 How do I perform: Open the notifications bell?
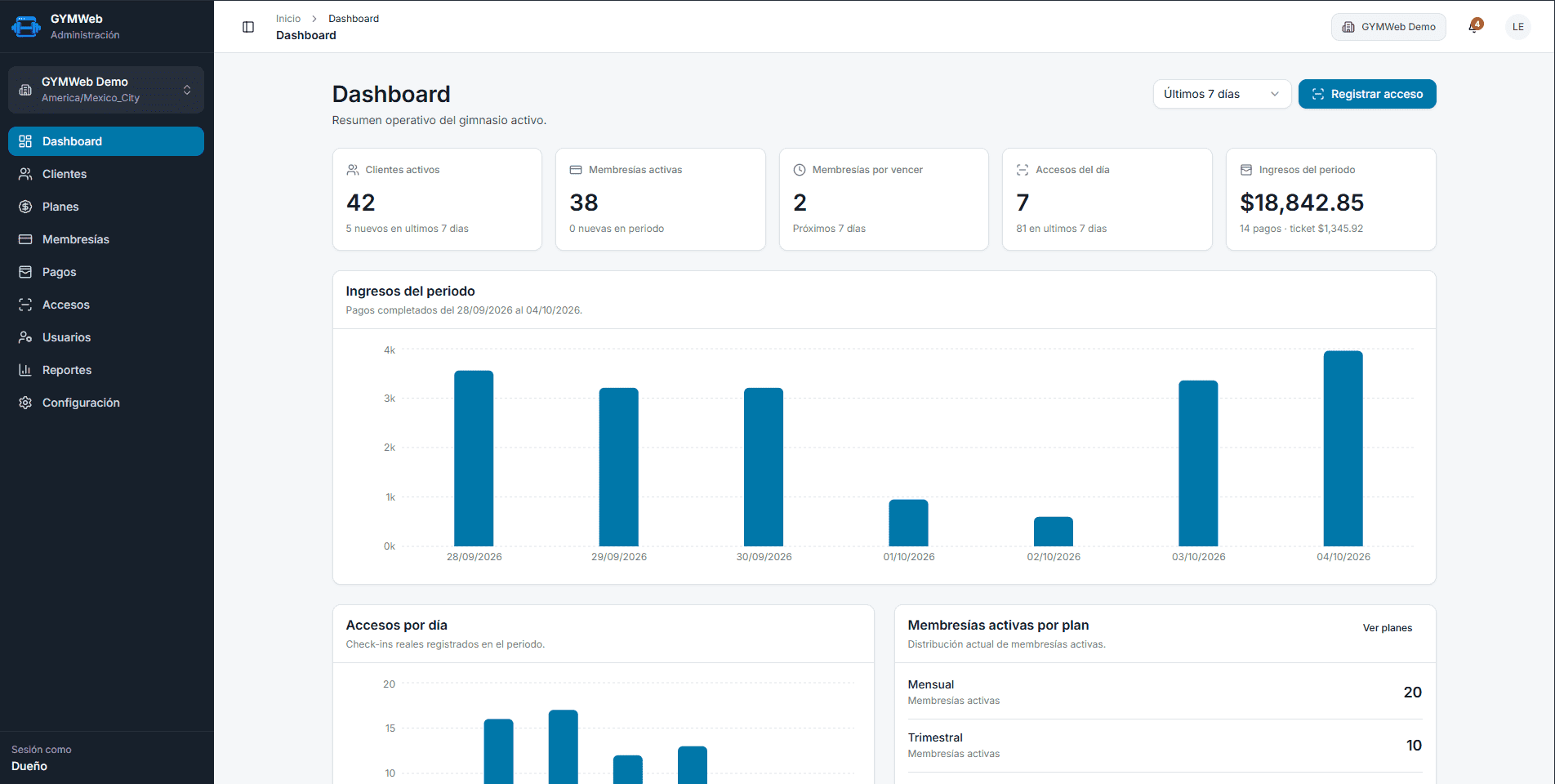(x=1475, y=26)
